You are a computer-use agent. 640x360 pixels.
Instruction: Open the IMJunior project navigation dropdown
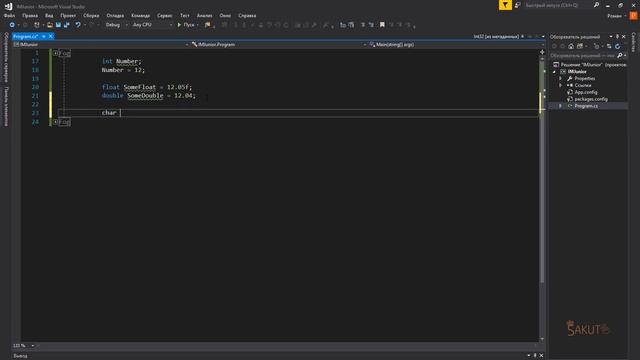click(101, 44)
